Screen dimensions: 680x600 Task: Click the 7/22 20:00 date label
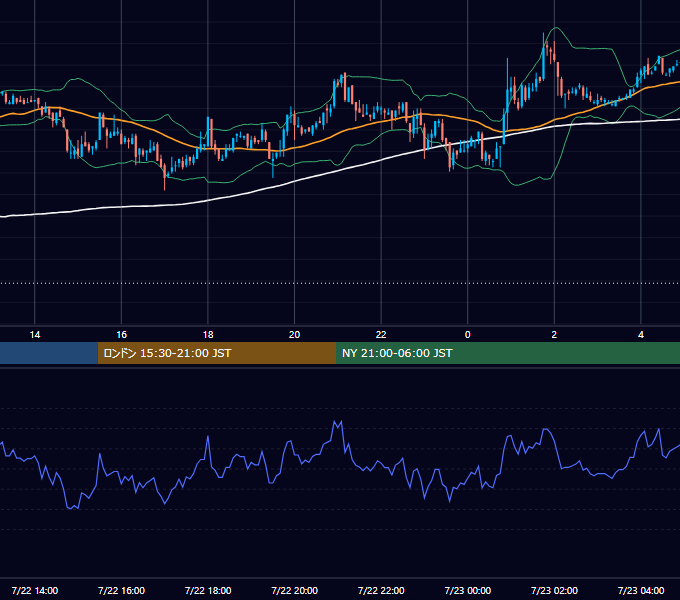(x=294, y=590)
